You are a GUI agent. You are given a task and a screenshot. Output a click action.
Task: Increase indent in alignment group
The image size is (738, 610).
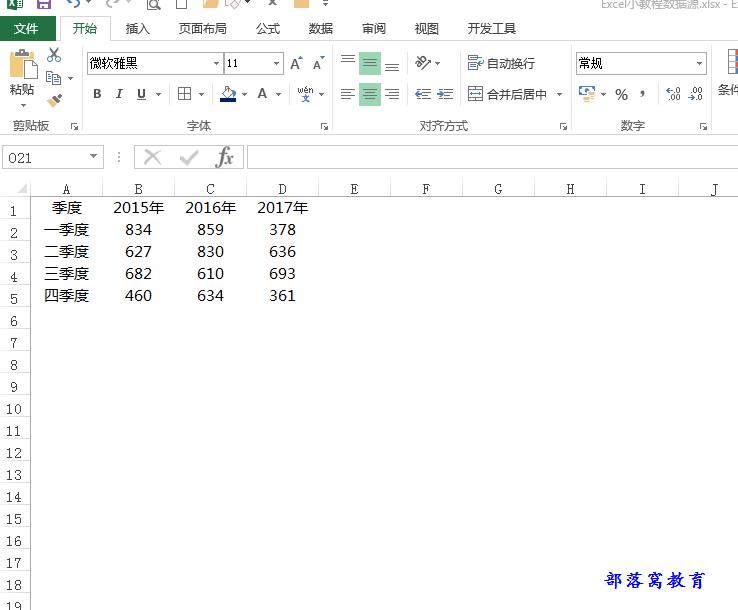pyautogui.click(x=445, y=94)
